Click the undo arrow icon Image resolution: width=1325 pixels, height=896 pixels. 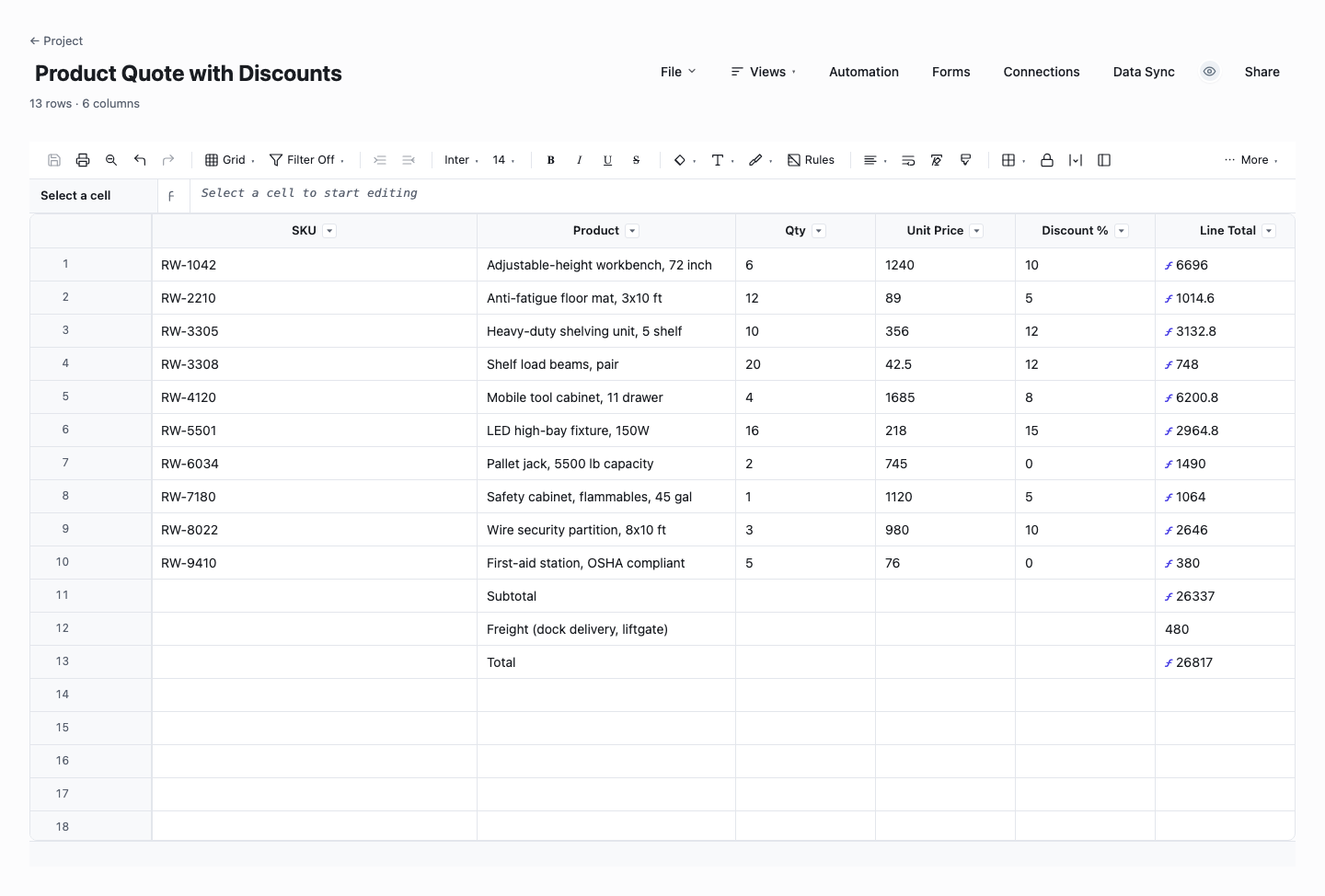[140, 160]
